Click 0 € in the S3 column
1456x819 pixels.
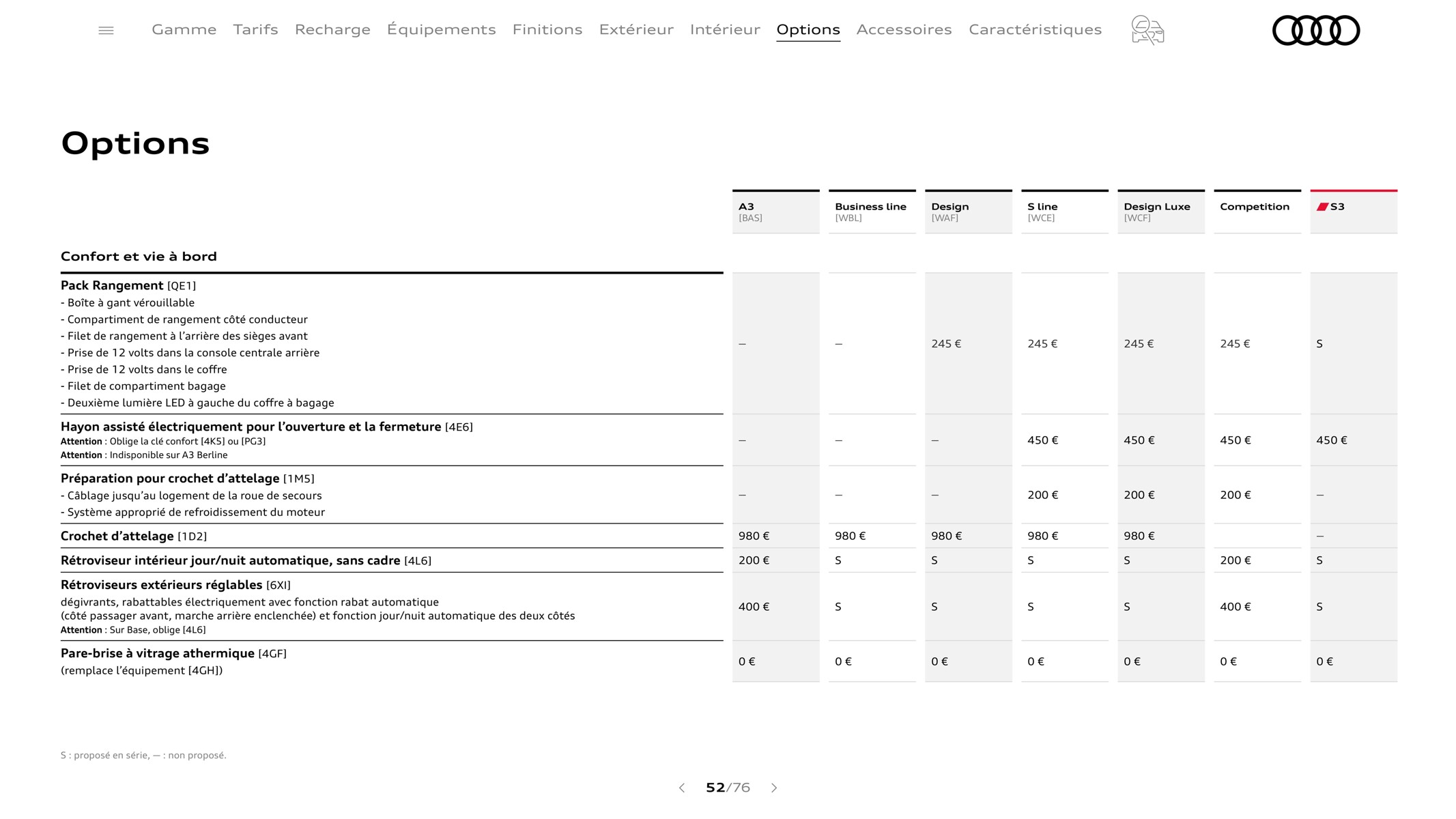click(x=1324, y=661)
